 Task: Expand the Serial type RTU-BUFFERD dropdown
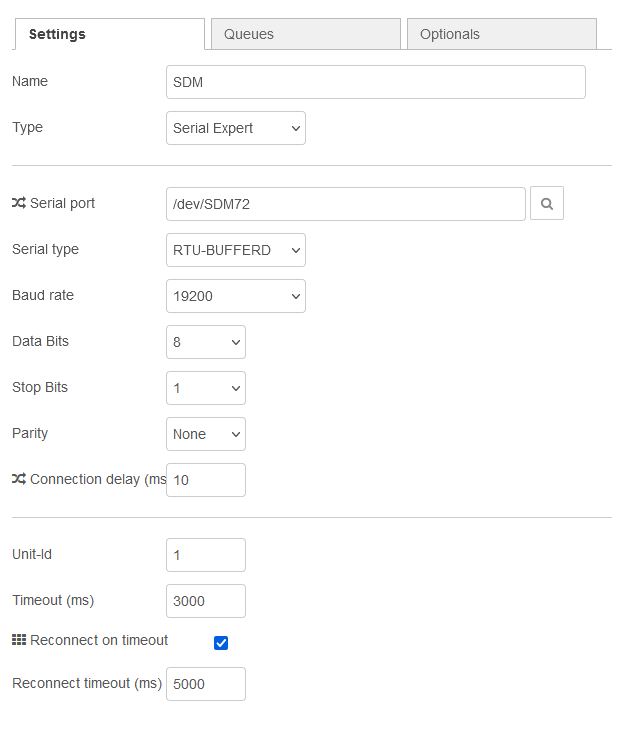click(236, 250)
